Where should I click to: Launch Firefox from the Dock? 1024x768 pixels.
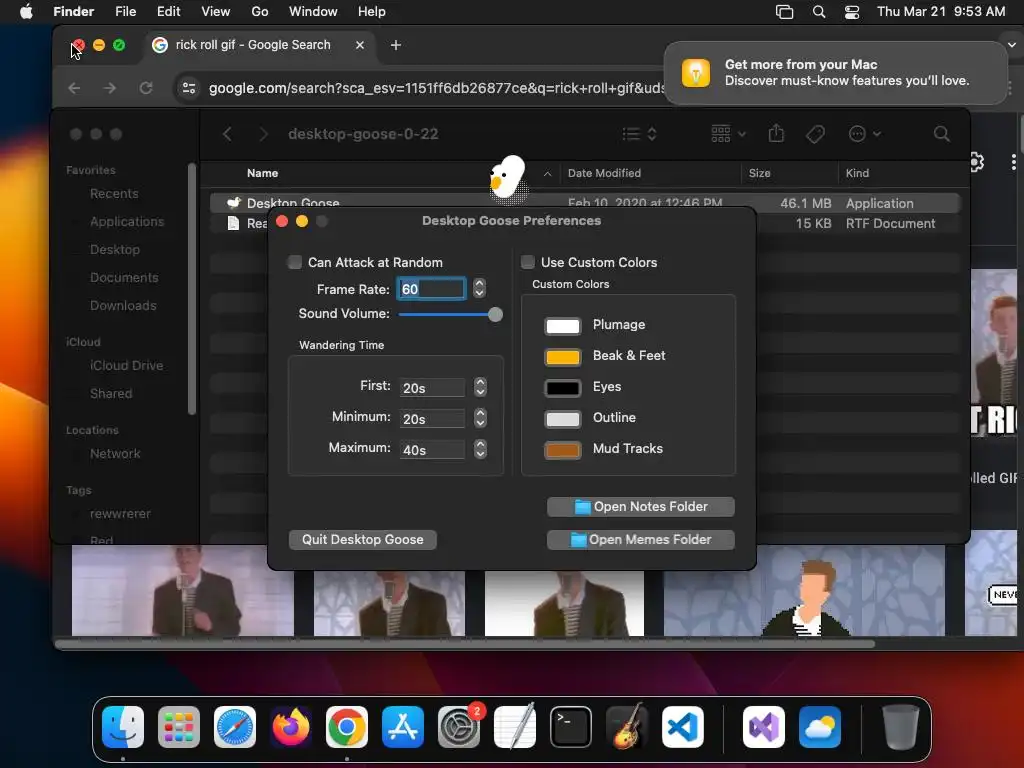(x=291, y=727)
